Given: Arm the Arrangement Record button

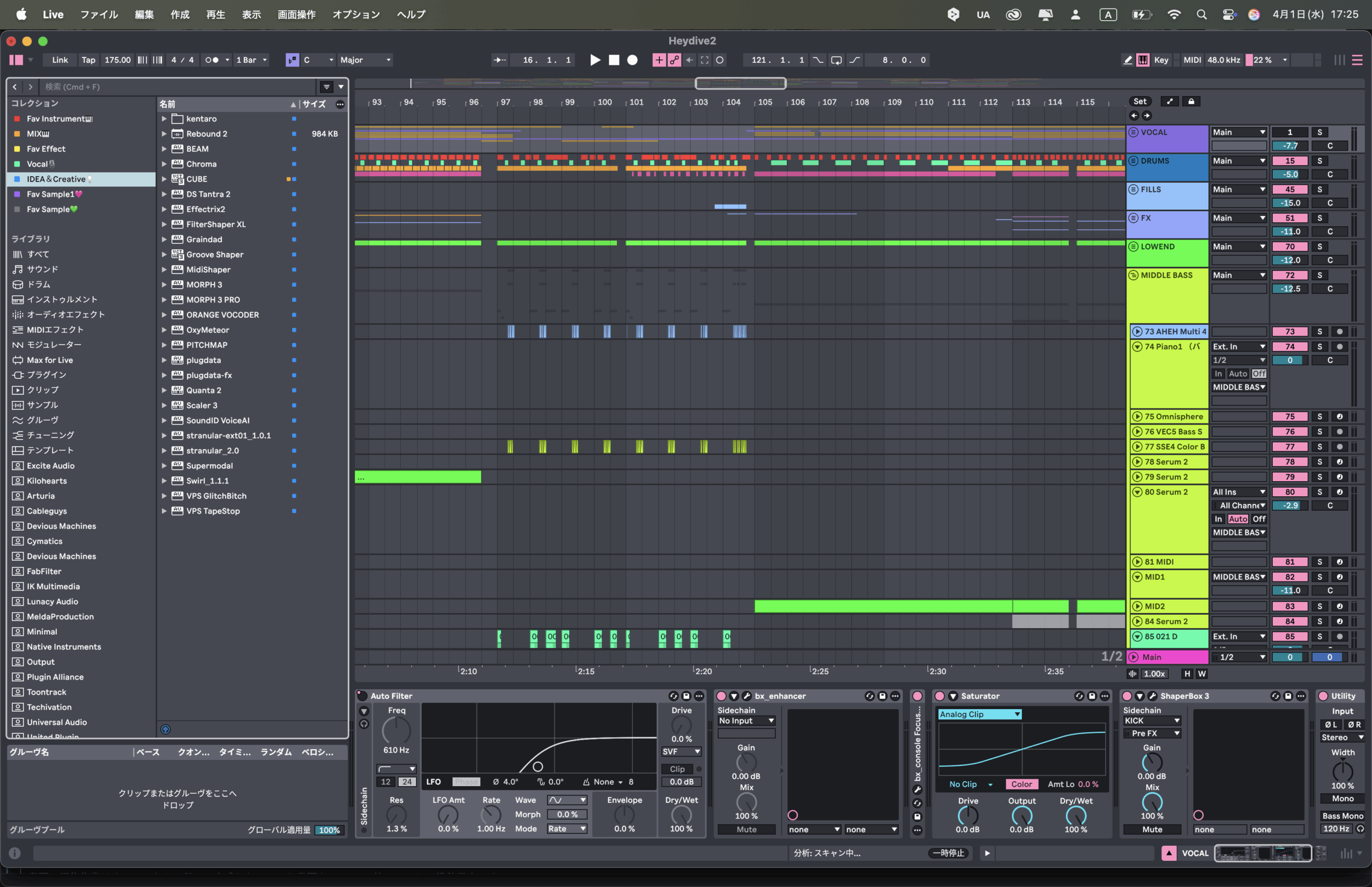Looking at the screenshot, I should click(x=632, y=60).
